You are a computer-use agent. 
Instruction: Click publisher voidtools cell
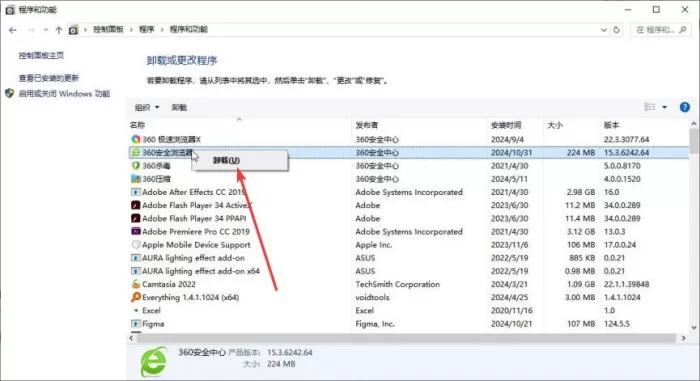[372, 297]
